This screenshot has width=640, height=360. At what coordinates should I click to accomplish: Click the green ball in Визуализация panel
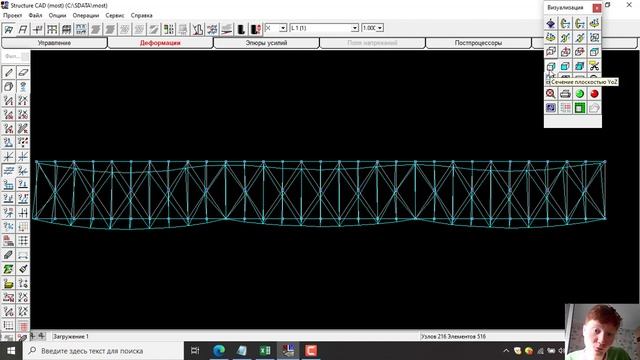pyautogui.click(x=580, y=93)
